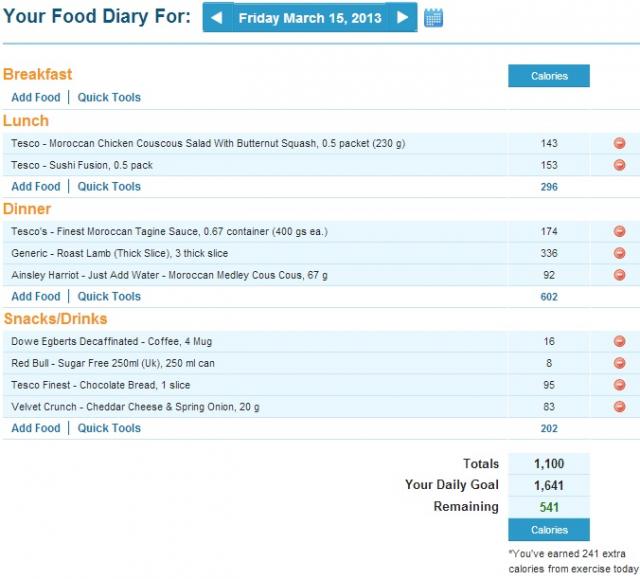Image resolution: width=640 pixels, height=579 pixels.
Task: Open Quick Tools under Lunch
Action: tap(109, 186)
